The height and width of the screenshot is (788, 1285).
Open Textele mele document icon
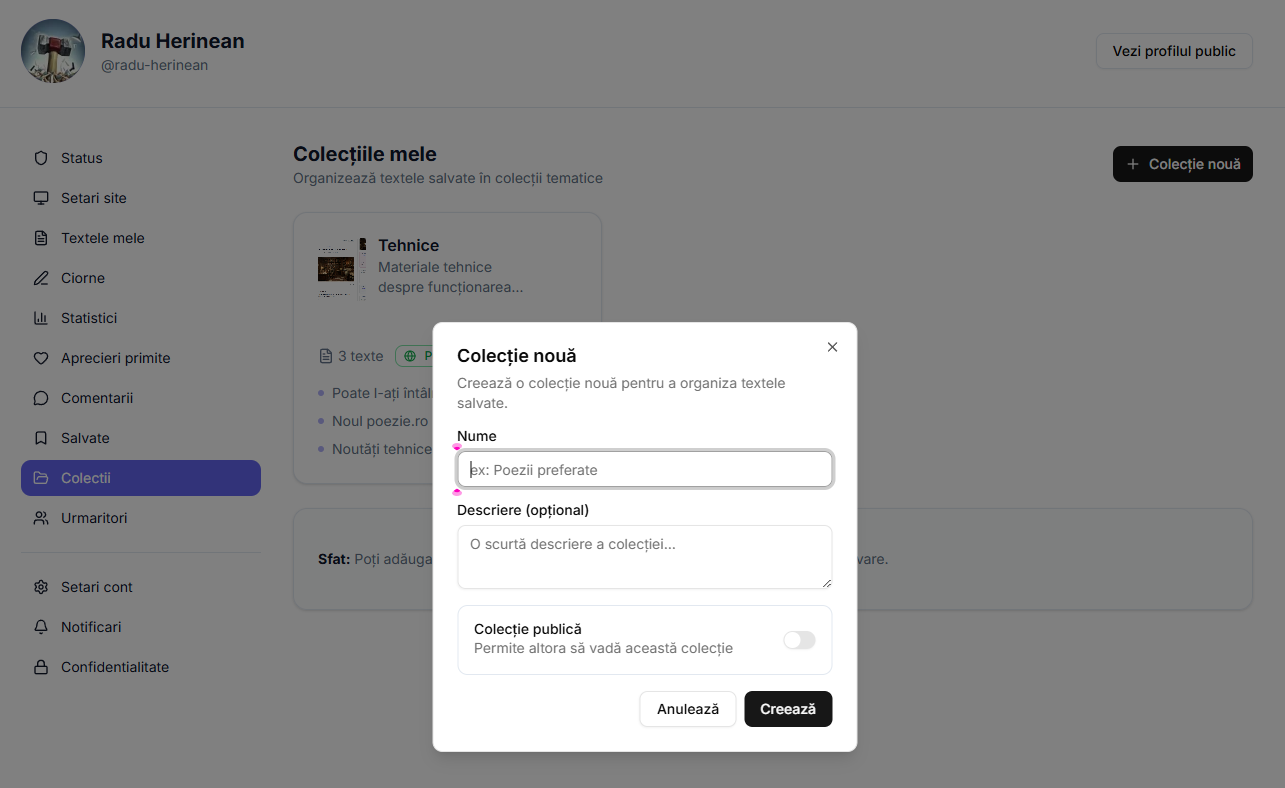(x=41, y=238)
